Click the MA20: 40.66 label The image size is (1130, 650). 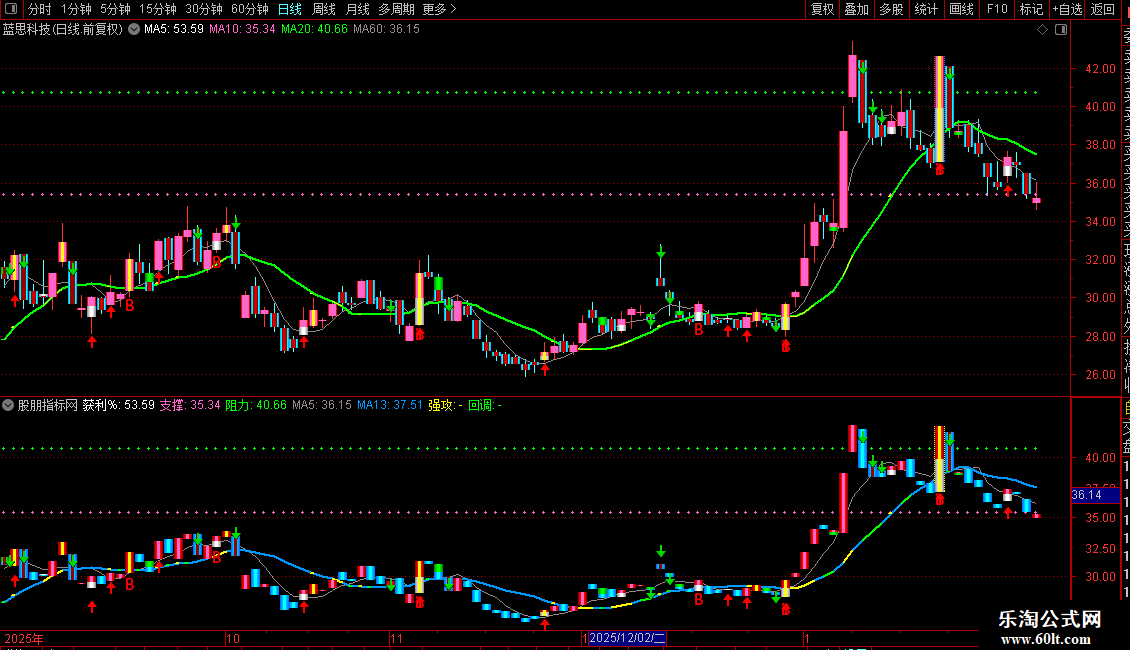[x=314, y=30]
